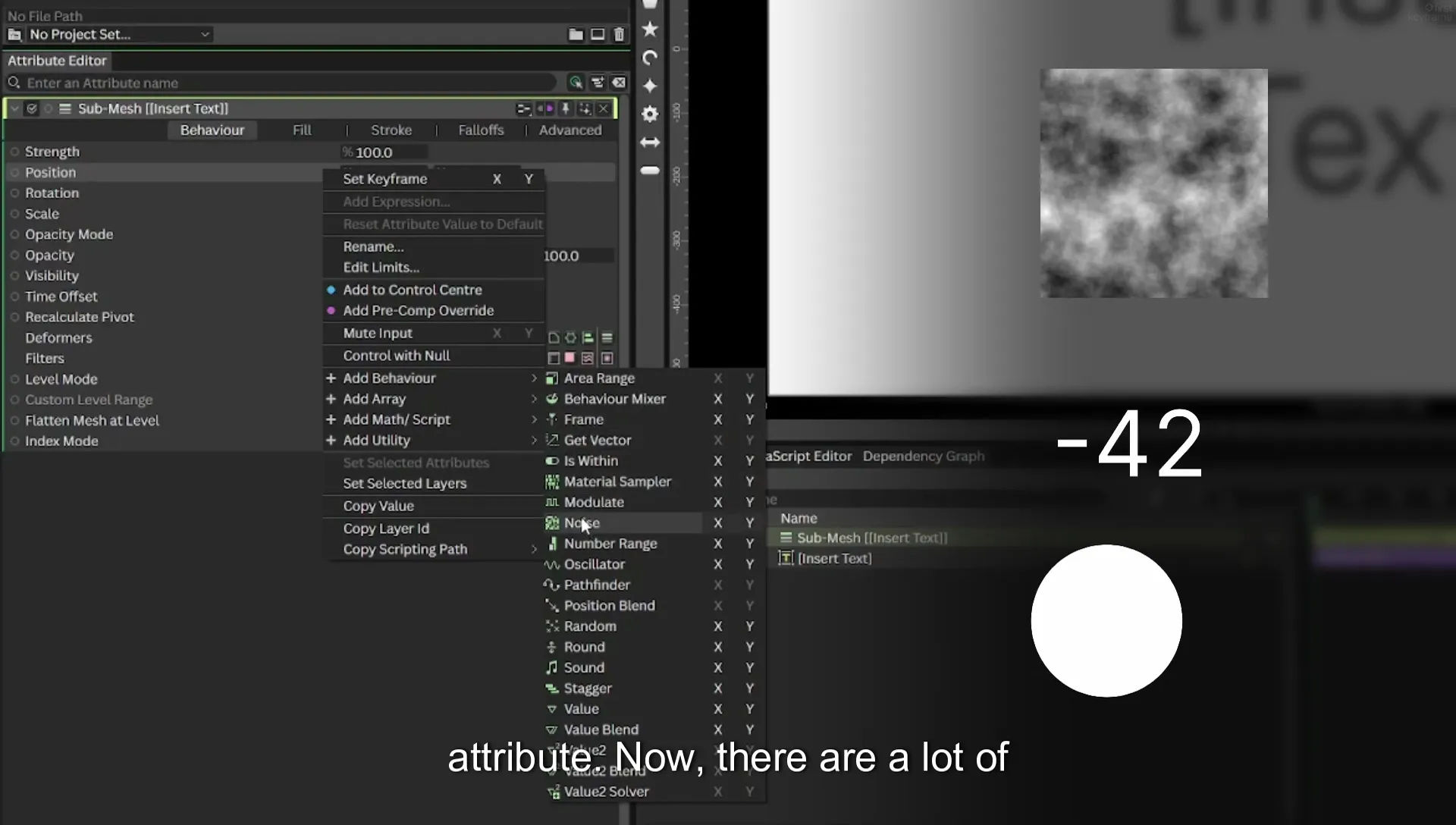Screen dimensions: 1456x825
Task: Choose Stagger from the behaviour submenu
Action: point(588,689)
